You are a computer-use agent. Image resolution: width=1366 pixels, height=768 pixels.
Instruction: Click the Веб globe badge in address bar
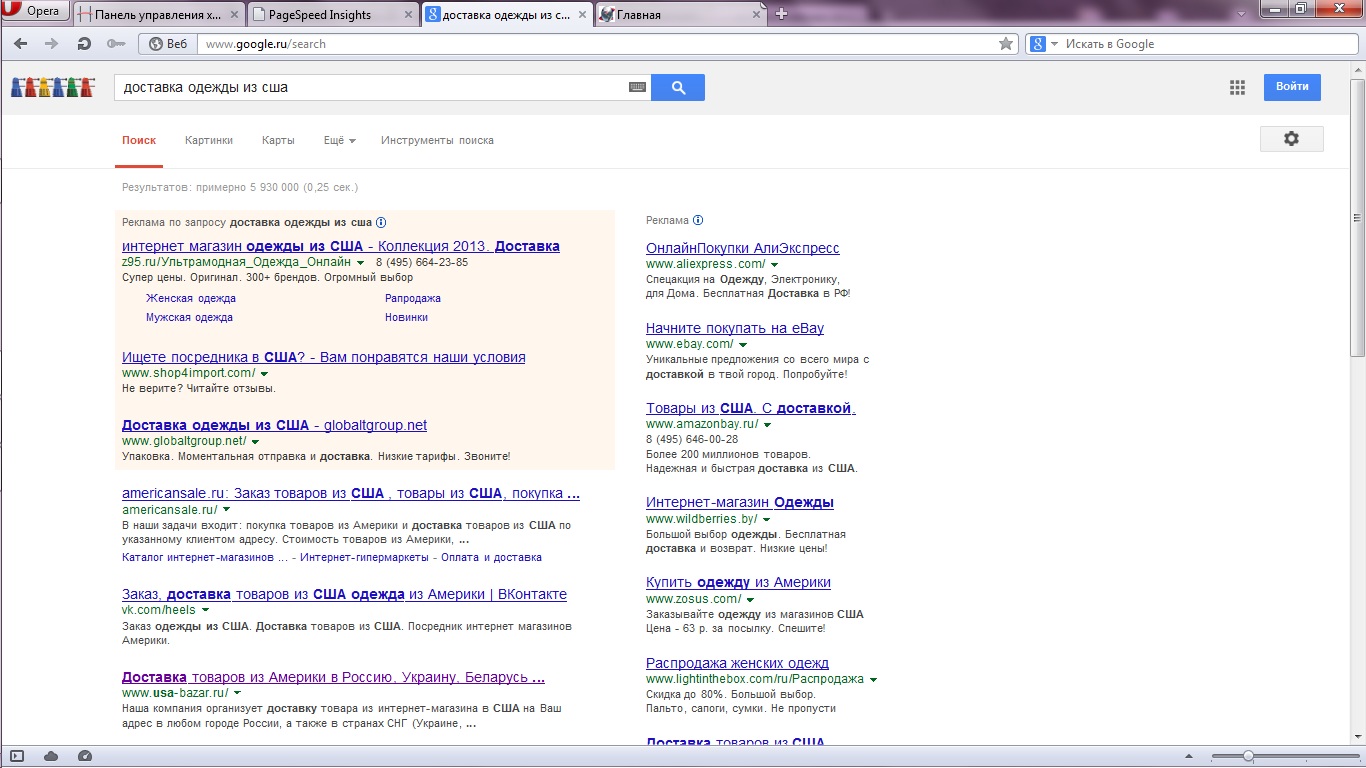tap(166, 44)
